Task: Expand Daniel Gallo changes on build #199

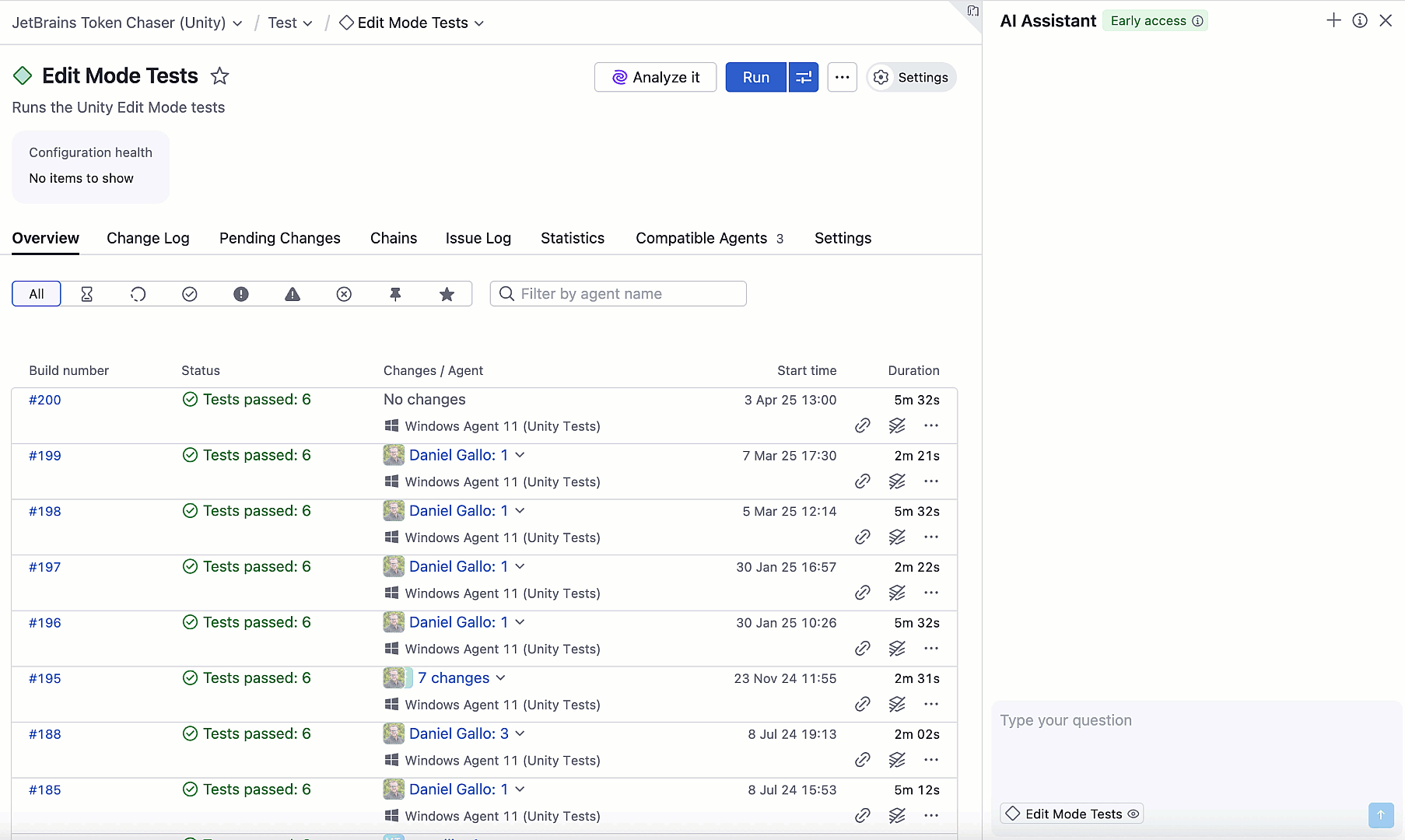Action: (520, 455)
